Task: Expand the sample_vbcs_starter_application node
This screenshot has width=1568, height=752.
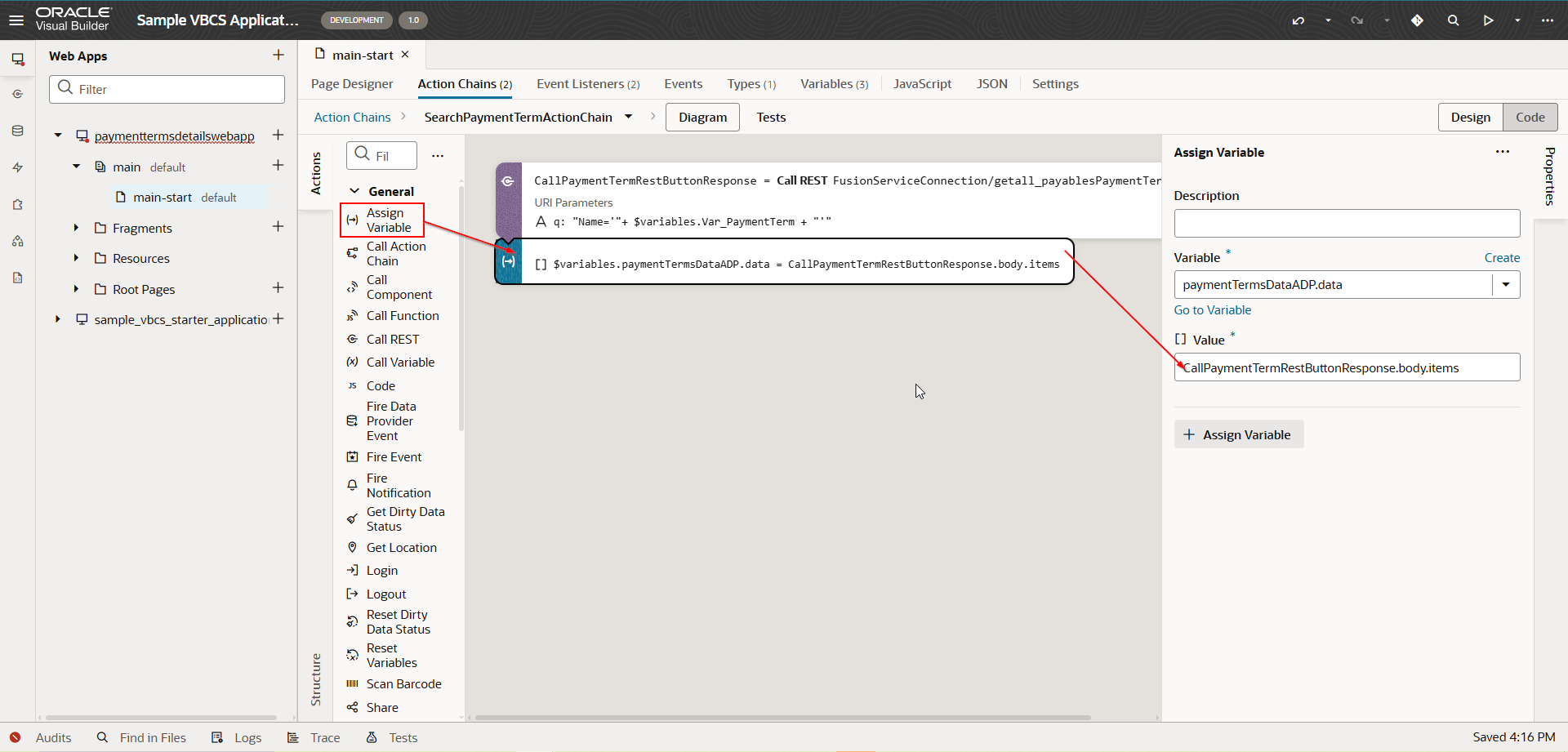Action: pyautogui.click(x=58, y=319)
